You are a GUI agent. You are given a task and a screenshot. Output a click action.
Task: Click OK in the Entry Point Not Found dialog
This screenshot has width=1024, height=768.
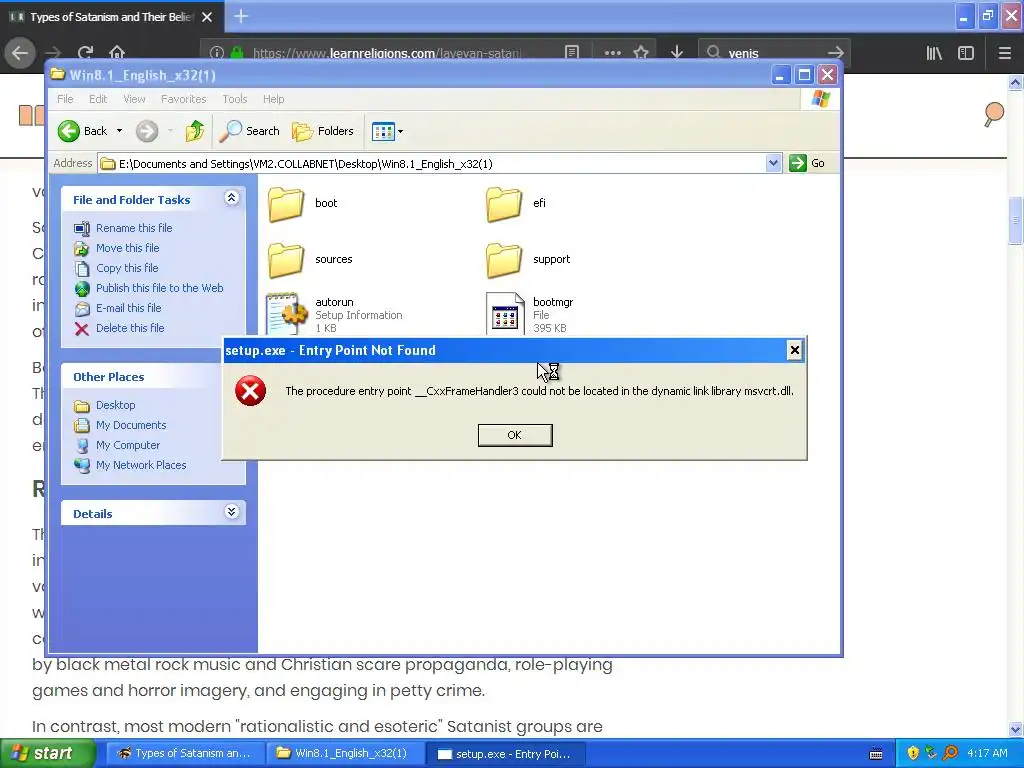click(515, 435)
